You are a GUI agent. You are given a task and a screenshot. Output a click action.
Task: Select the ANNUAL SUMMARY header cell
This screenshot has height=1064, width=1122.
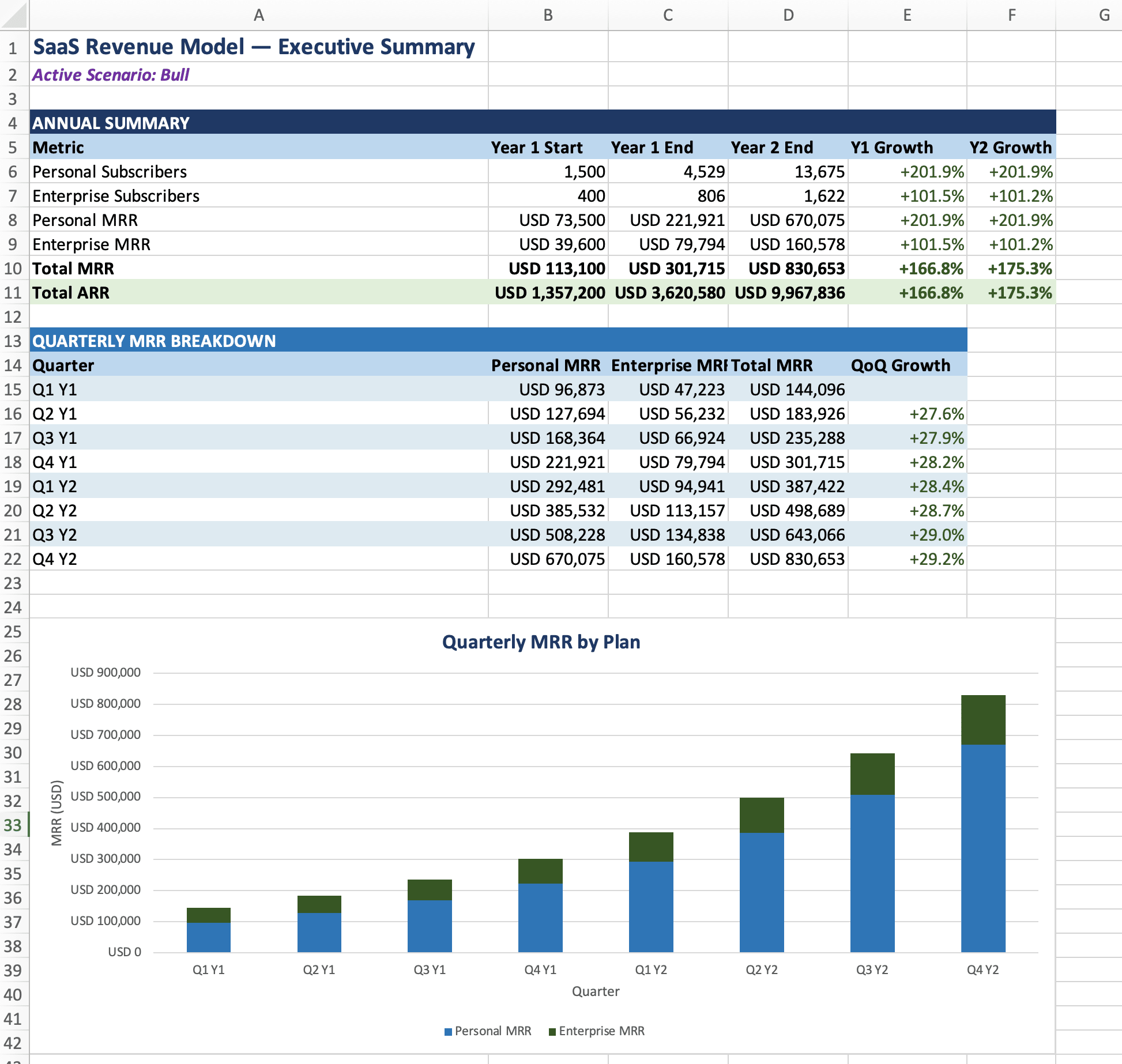click(111, 123)
